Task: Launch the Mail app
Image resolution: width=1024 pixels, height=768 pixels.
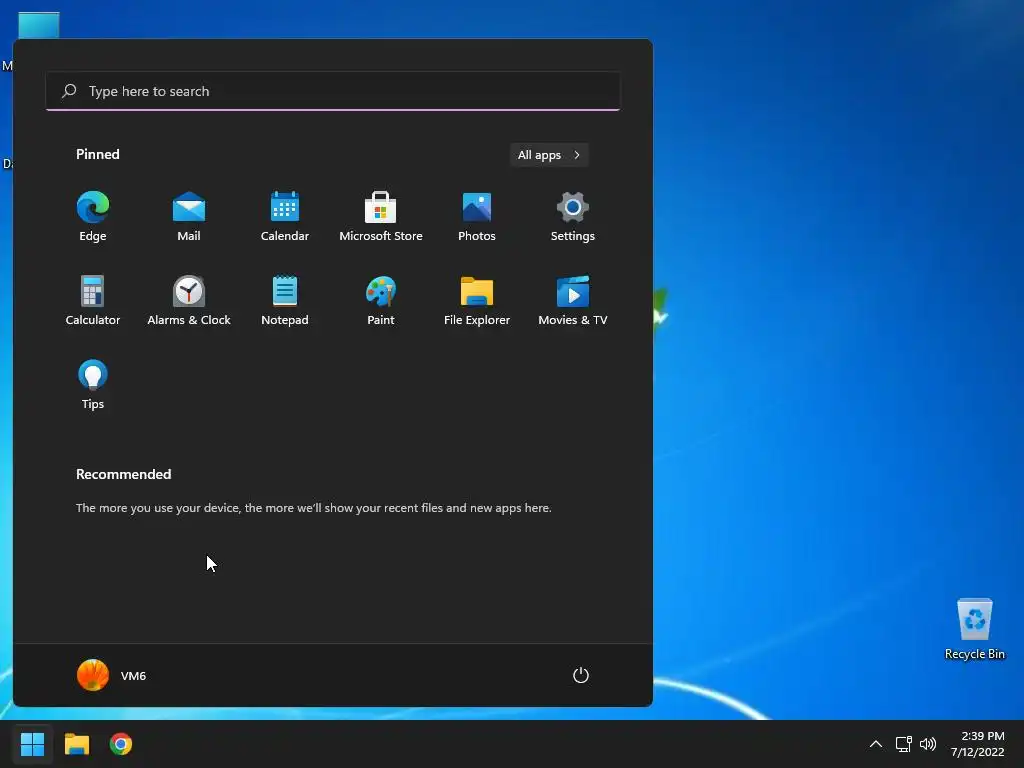Action: (189, 217)
